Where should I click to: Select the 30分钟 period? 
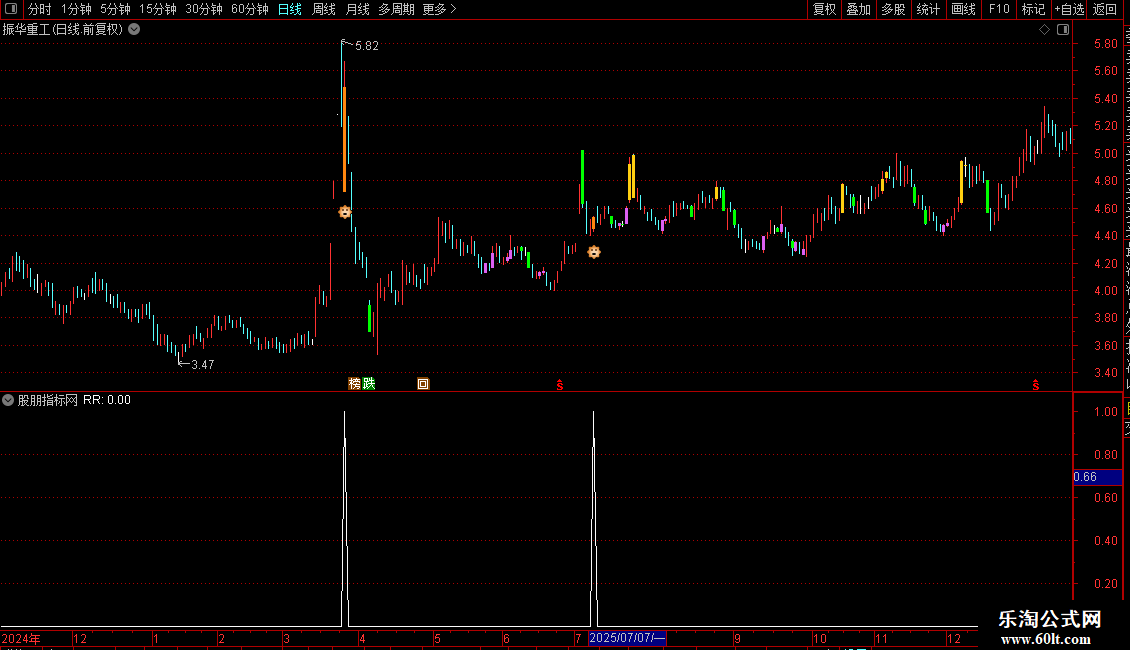(203, 9)
